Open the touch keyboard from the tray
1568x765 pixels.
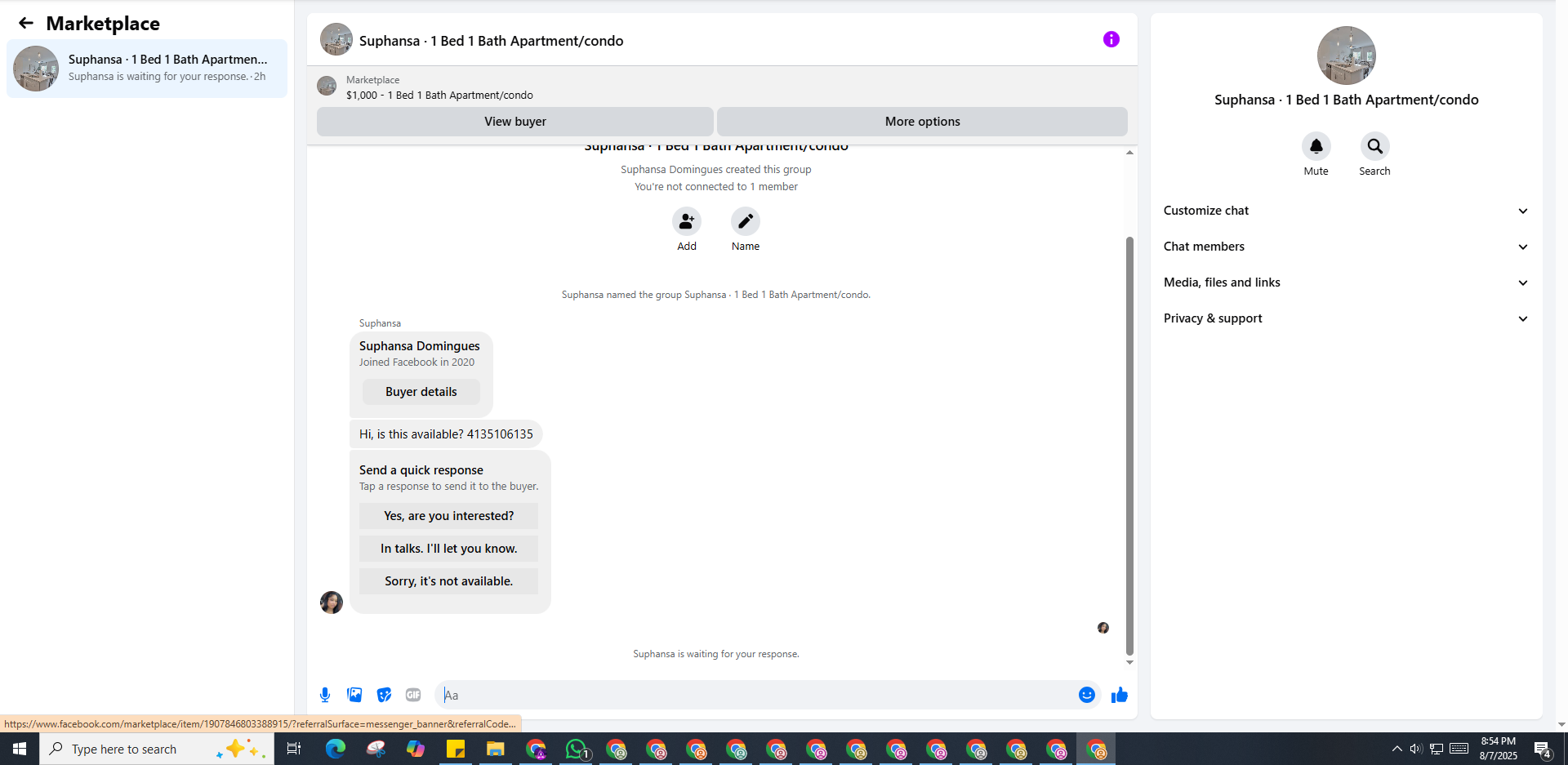point(1459,749)
